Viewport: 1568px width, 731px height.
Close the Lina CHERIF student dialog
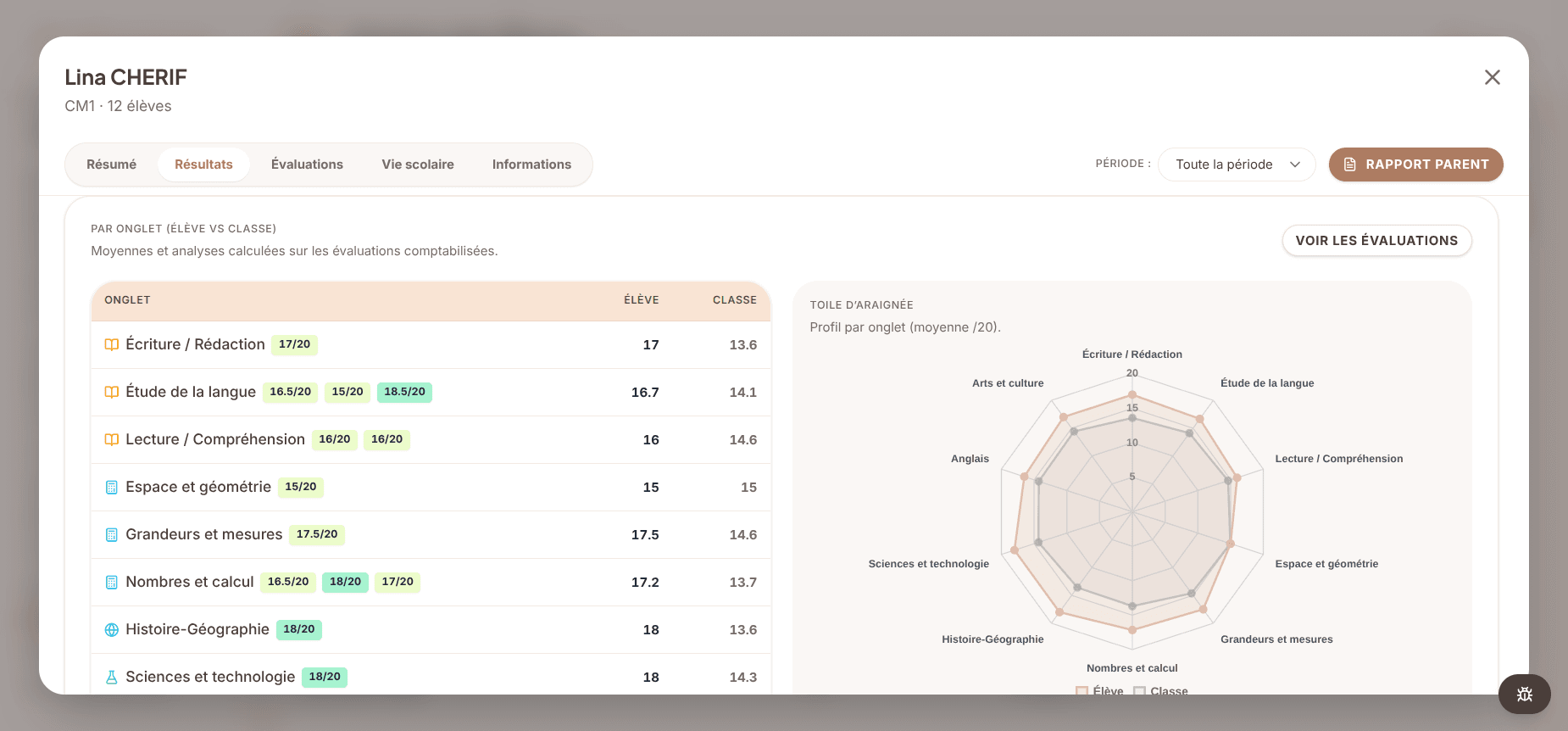pyautogui.click(x=1493, y=77)
